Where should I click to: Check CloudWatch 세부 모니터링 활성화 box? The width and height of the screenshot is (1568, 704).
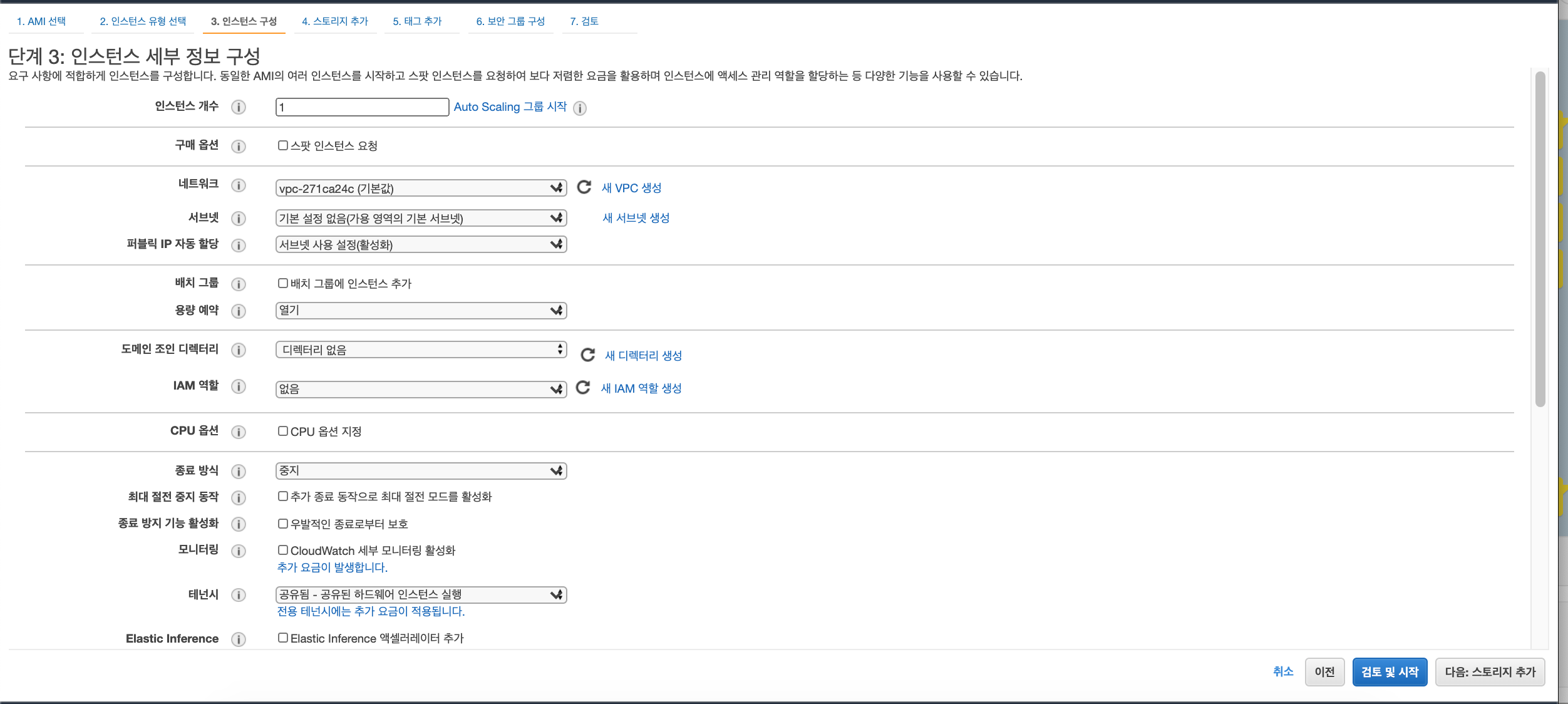pyautogui.click(x=283, y=550)
